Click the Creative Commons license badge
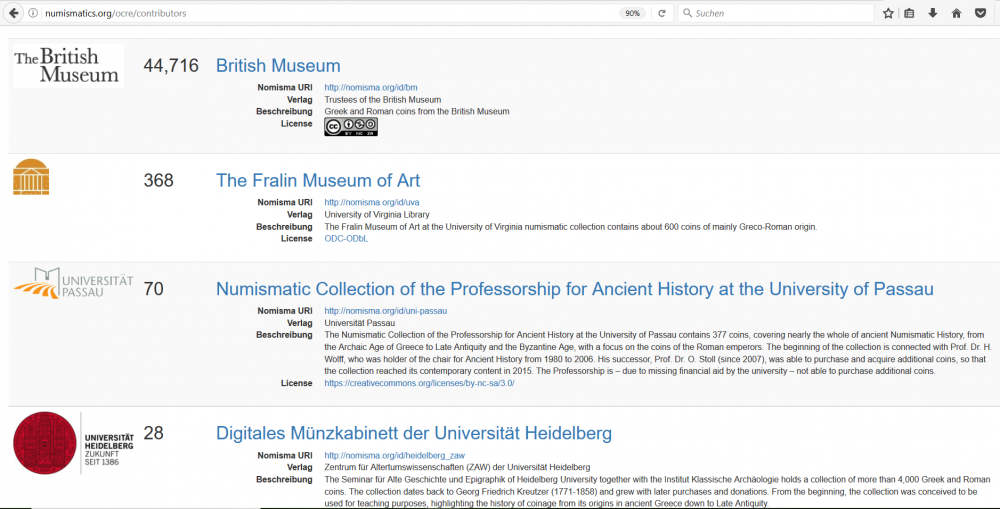1000x509 pixels. (x=351, y=127)
